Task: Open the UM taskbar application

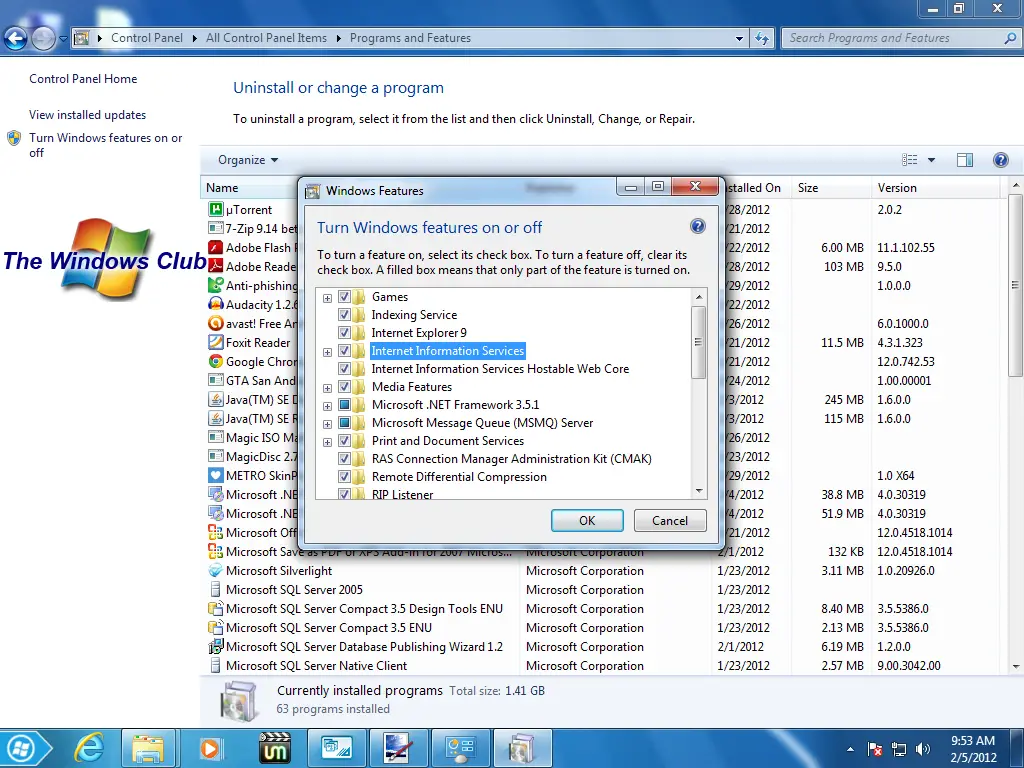Action: 274,748
